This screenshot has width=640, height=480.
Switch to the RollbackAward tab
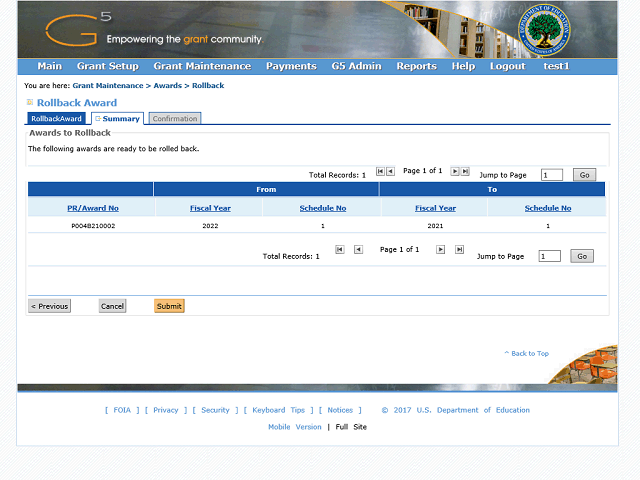pos(56,118)
